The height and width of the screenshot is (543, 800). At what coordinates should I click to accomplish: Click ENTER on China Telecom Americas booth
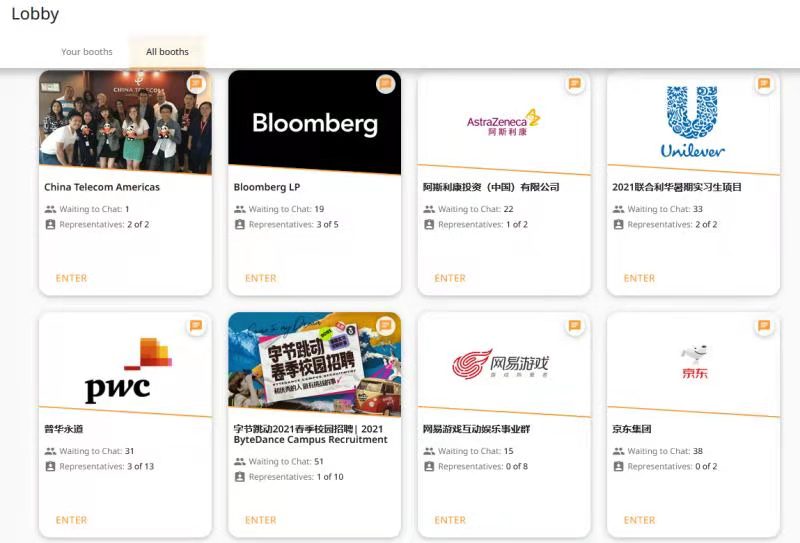71,278
